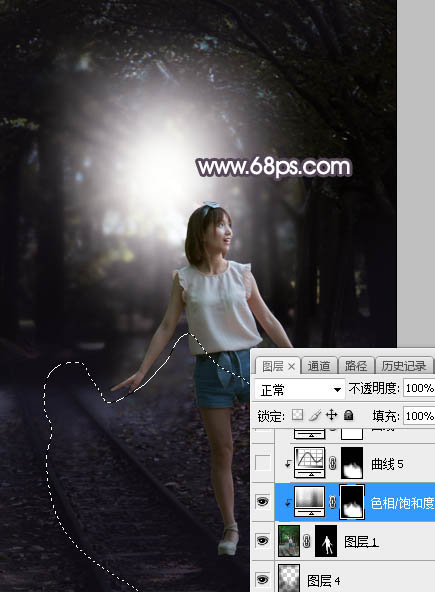Select 曲线 5 curves adjustment icon
The height and width of the screenshot is (592, 435).
pyautogui.click(x=309, y=463)
